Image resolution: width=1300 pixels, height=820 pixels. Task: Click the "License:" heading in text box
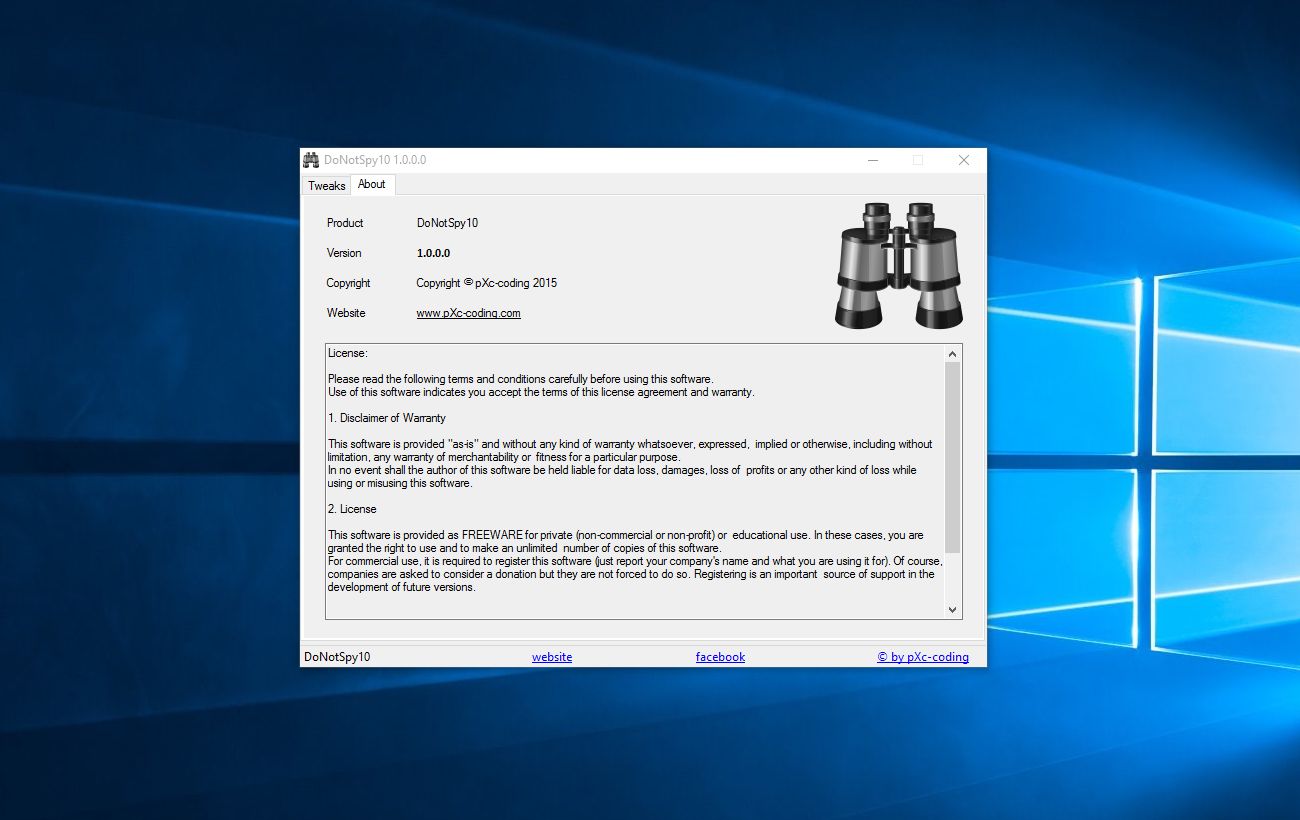[x=348, y=353]
